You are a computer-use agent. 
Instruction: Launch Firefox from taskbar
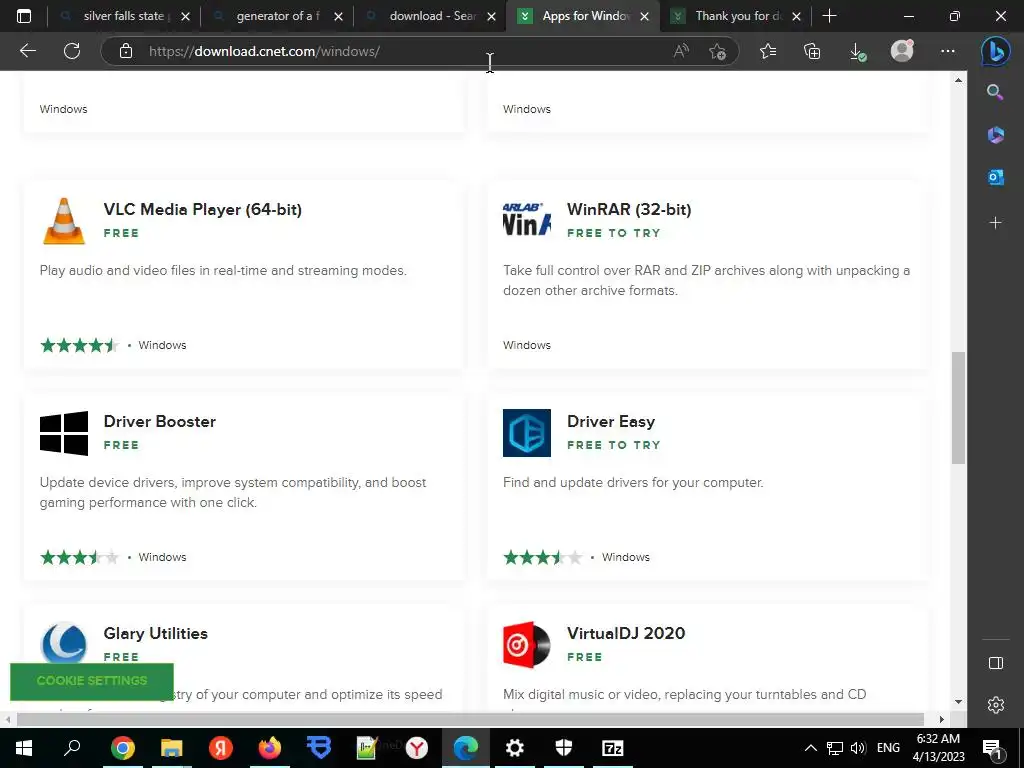(269, 748)
